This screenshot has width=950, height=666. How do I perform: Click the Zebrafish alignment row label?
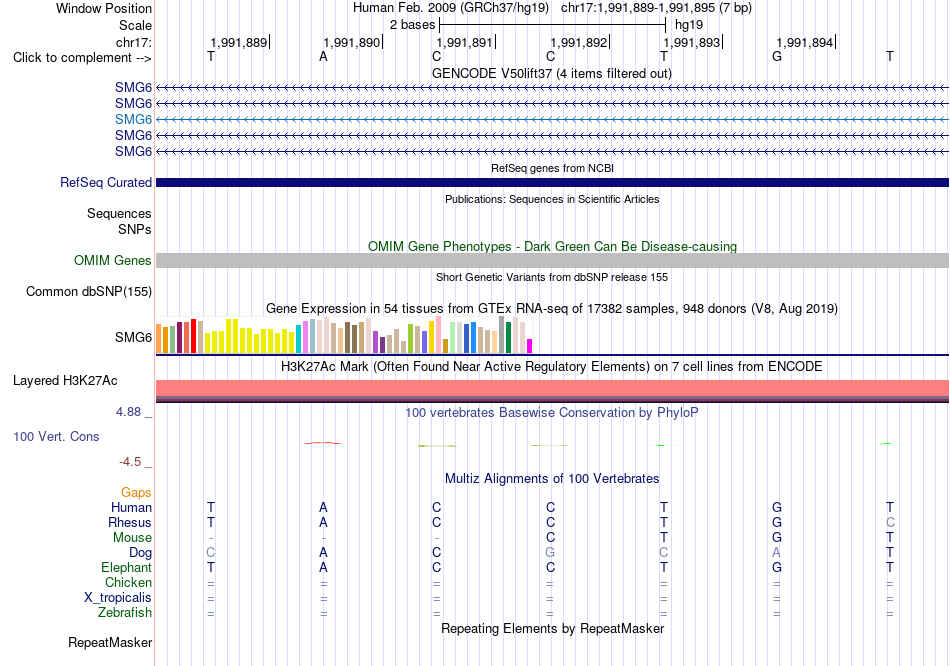tap(125, 613)
